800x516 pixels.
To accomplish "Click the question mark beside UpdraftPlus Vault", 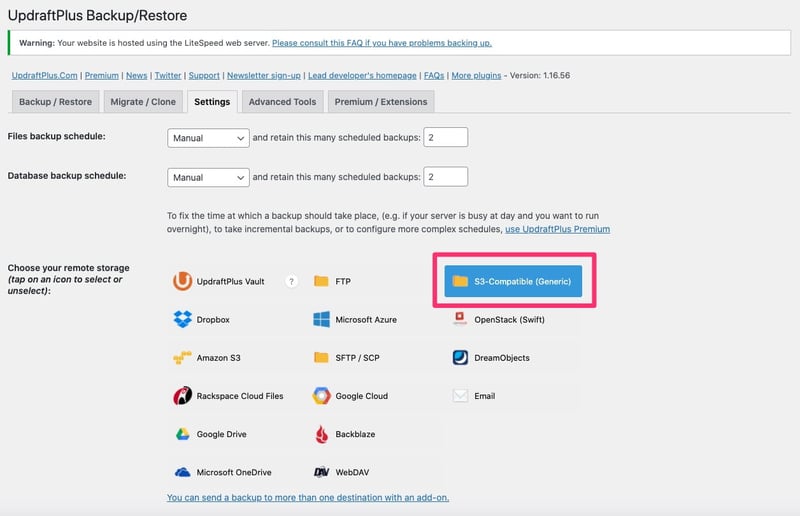I will click(x=292, y=282).
